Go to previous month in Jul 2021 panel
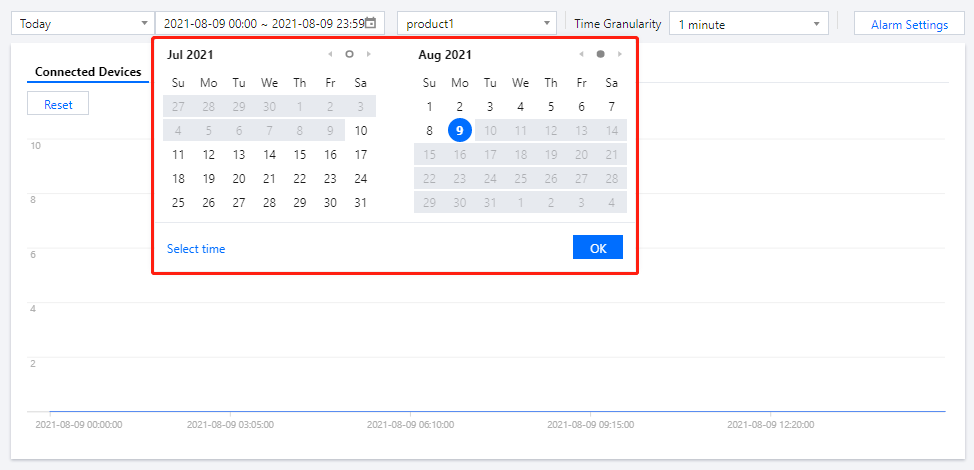The height and width of the screenshot is (470, 974). point(331,54)
